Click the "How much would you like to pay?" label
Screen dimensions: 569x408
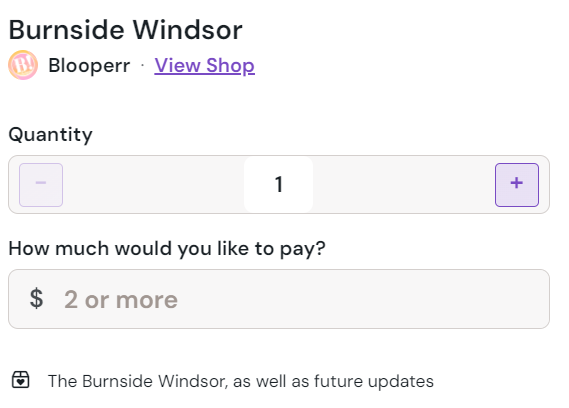click(167, 249)
